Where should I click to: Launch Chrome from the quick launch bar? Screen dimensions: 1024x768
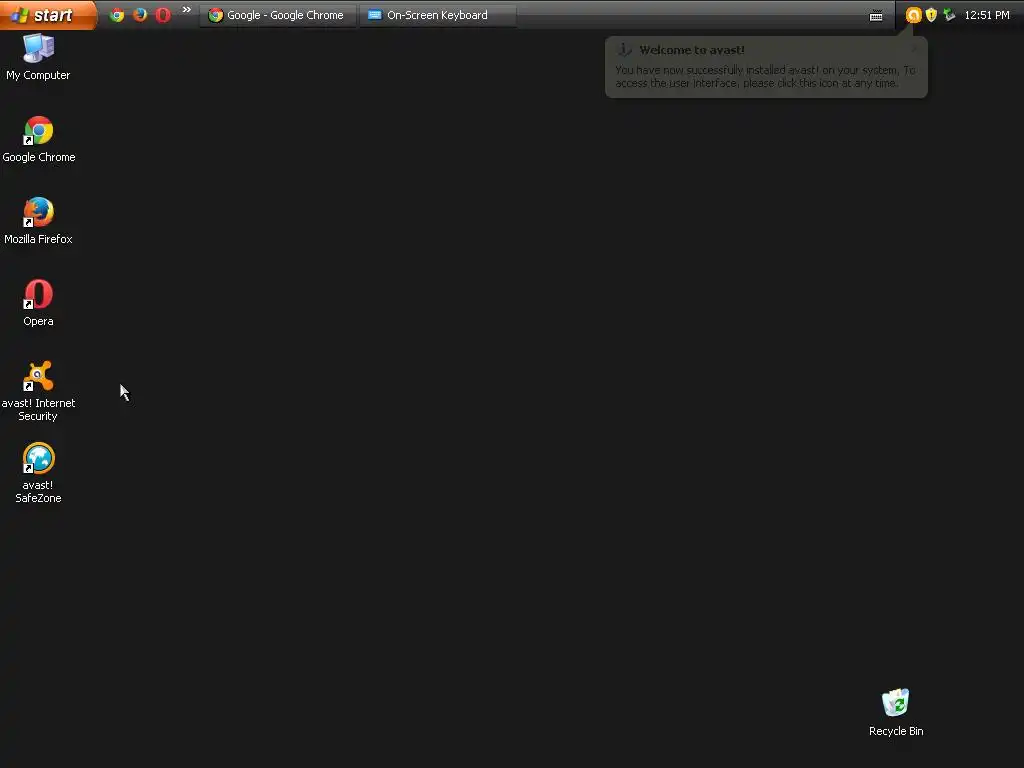[117, 15]
